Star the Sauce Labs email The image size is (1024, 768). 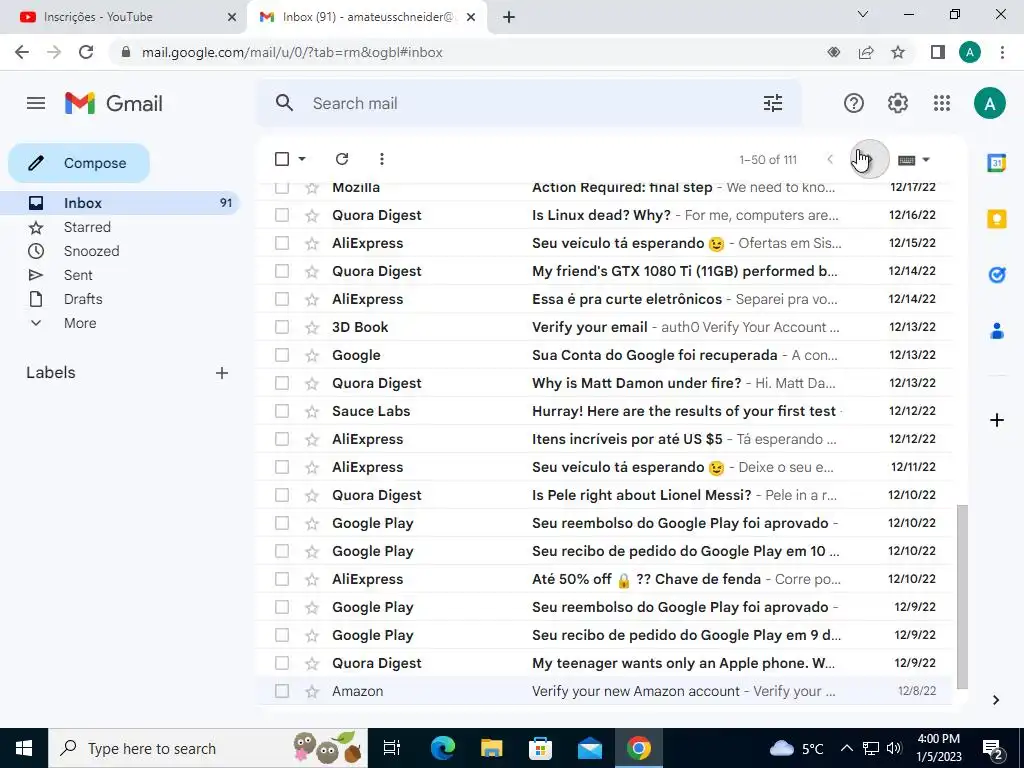pos(312,411)
